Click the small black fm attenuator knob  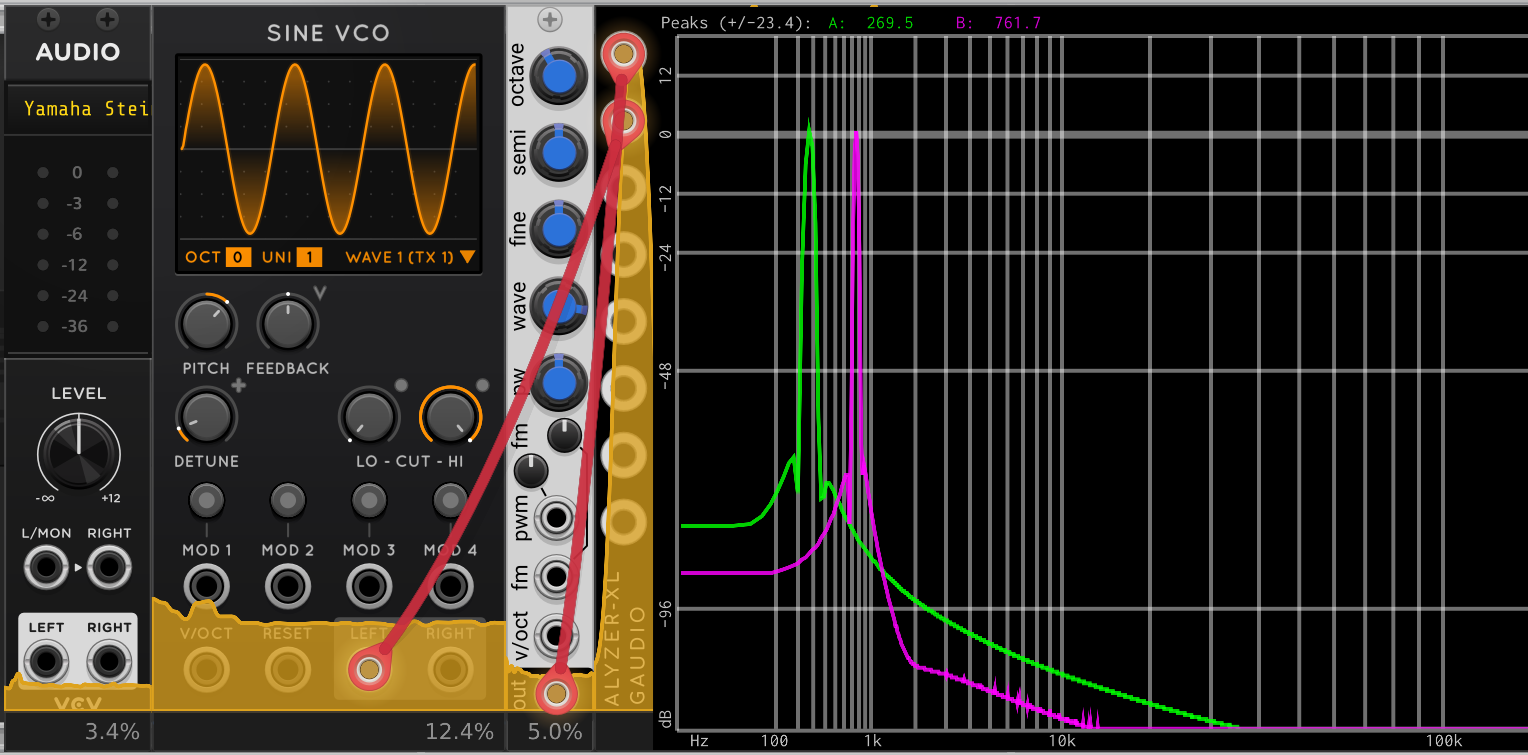(565, 434)
